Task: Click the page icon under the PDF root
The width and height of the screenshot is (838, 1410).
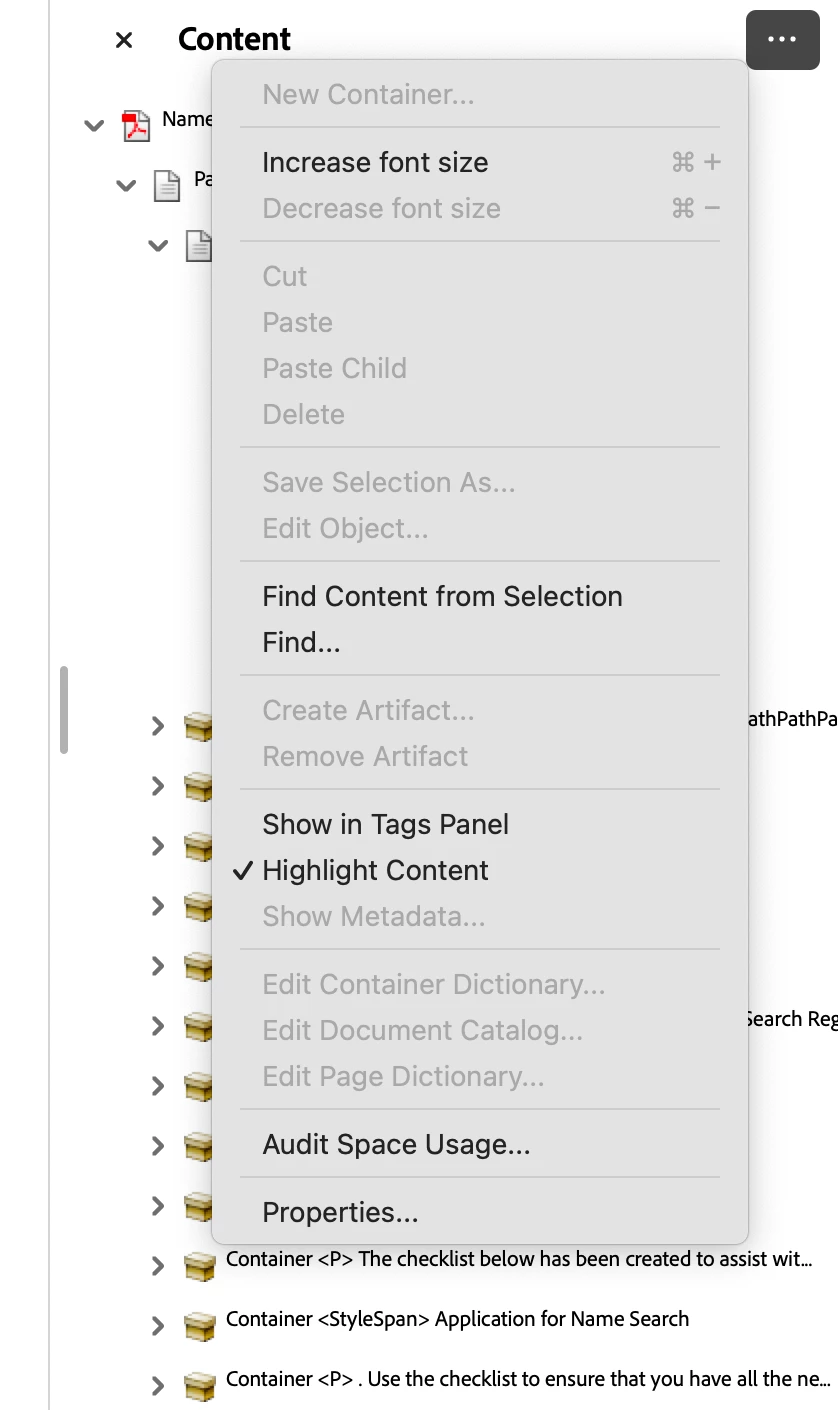Action: point(166,185)
